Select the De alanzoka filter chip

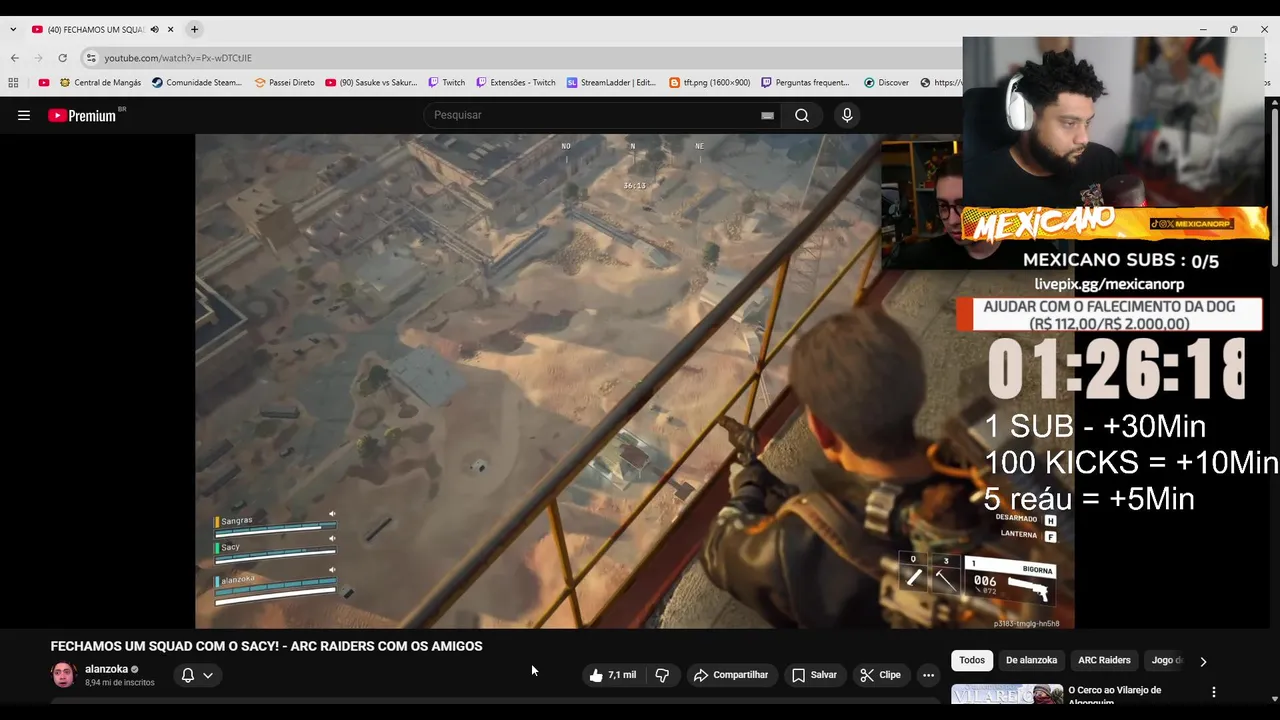coord(1031,660)
